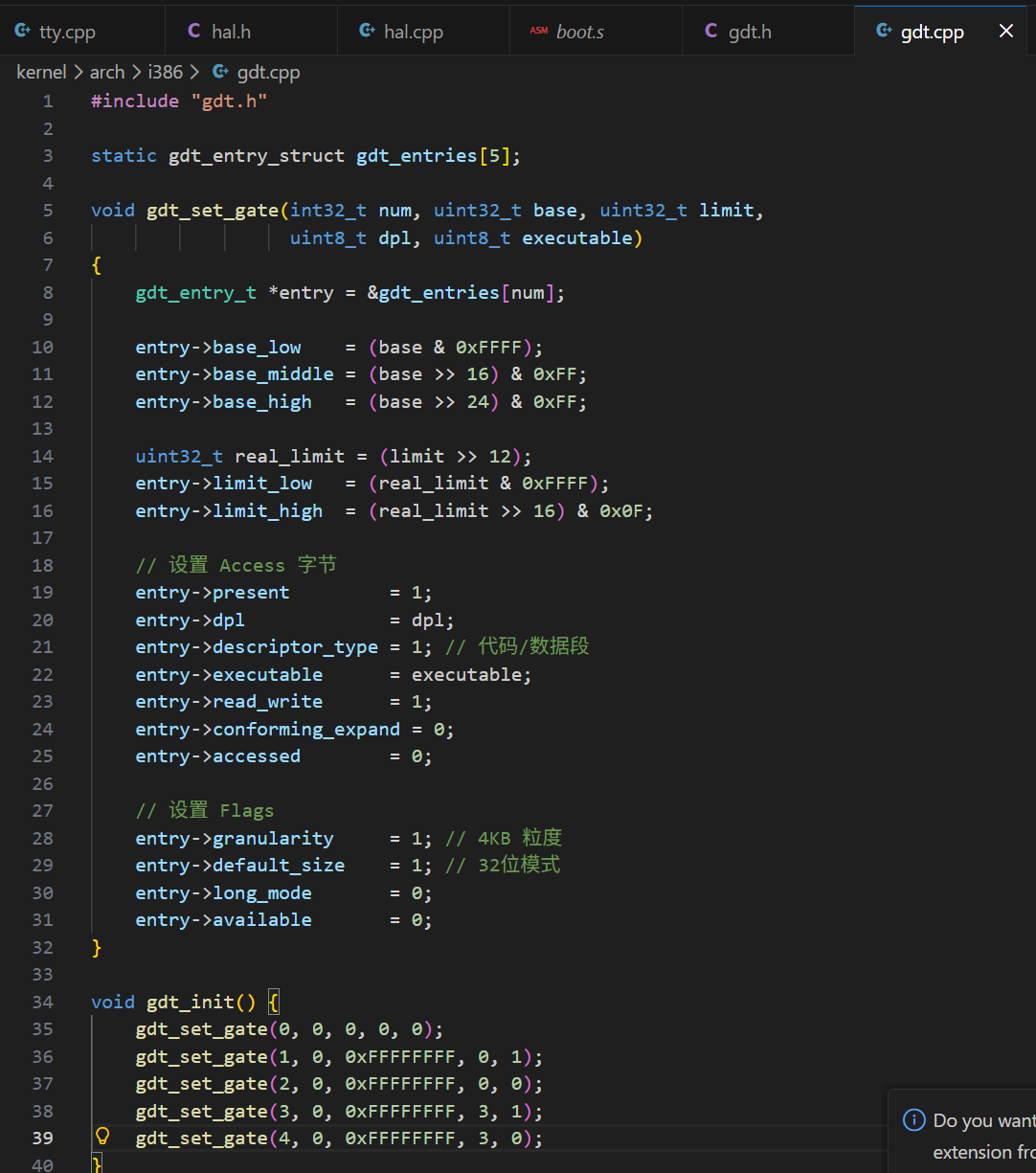Viewport: 1036px width, 1173px height.
Task: Click the C++ icon on hal.cpp tab
Action: click(x=367, y=32)
